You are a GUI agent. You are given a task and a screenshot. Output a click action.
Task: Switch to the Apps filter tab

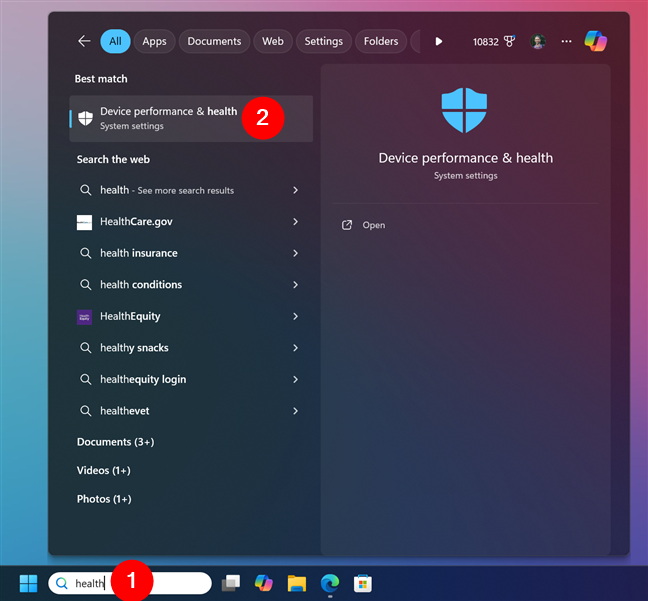point(154,41)
